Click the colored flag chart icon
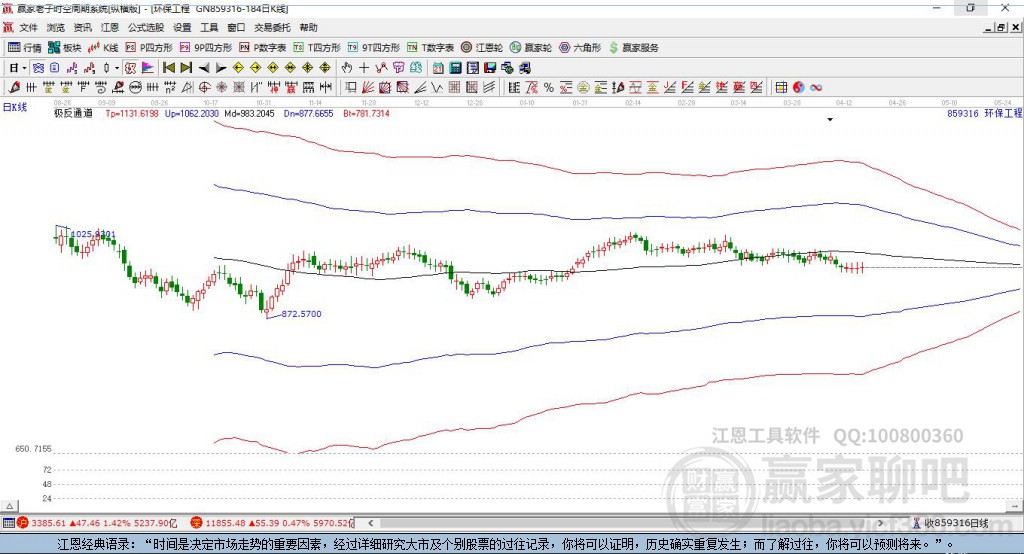 tap(148, 68)
